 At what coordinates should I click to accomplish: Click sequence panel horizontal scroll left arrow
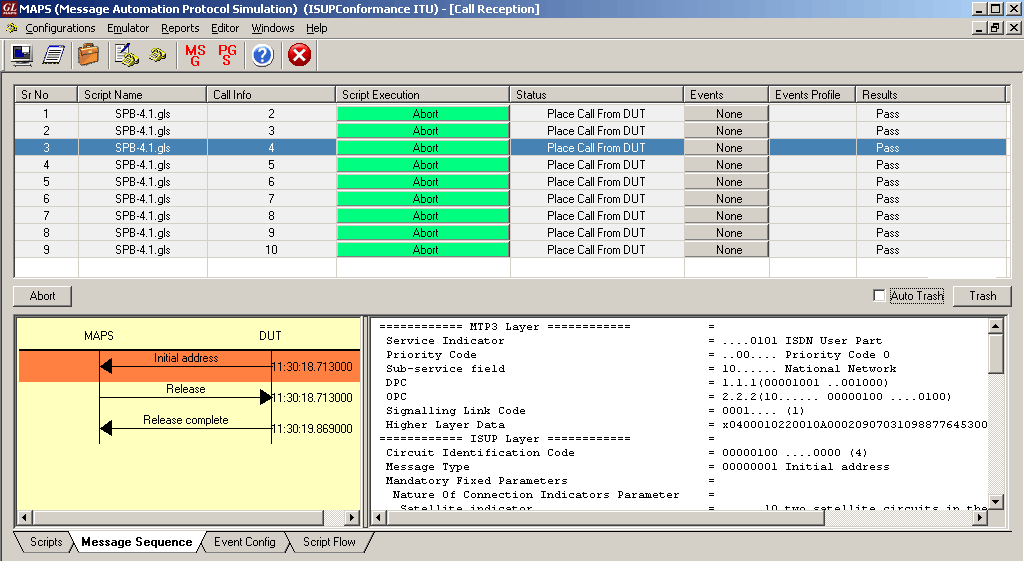(24, 518)
